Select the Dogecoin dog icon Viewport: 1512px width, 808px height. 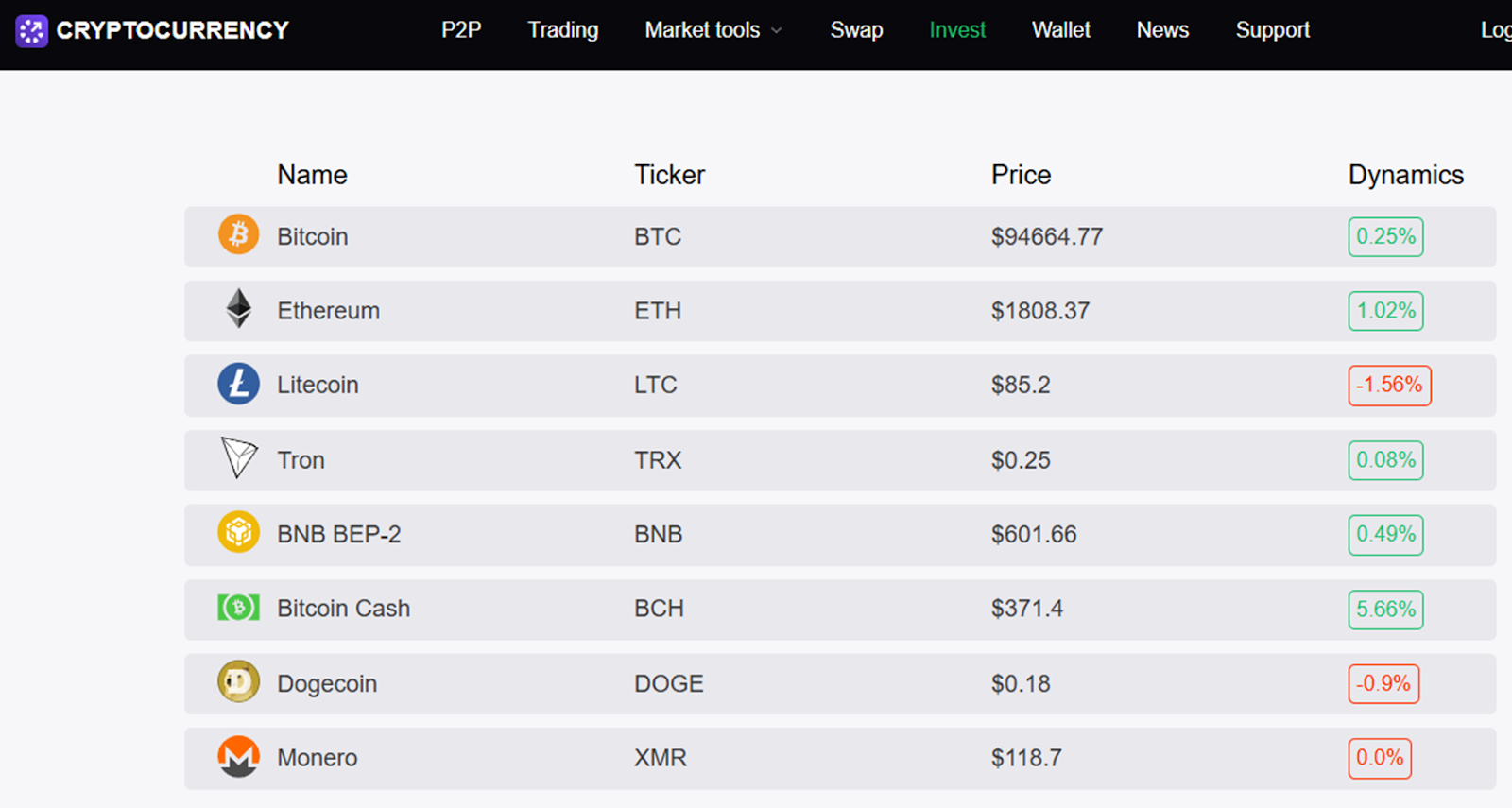[x=238, y=681]
